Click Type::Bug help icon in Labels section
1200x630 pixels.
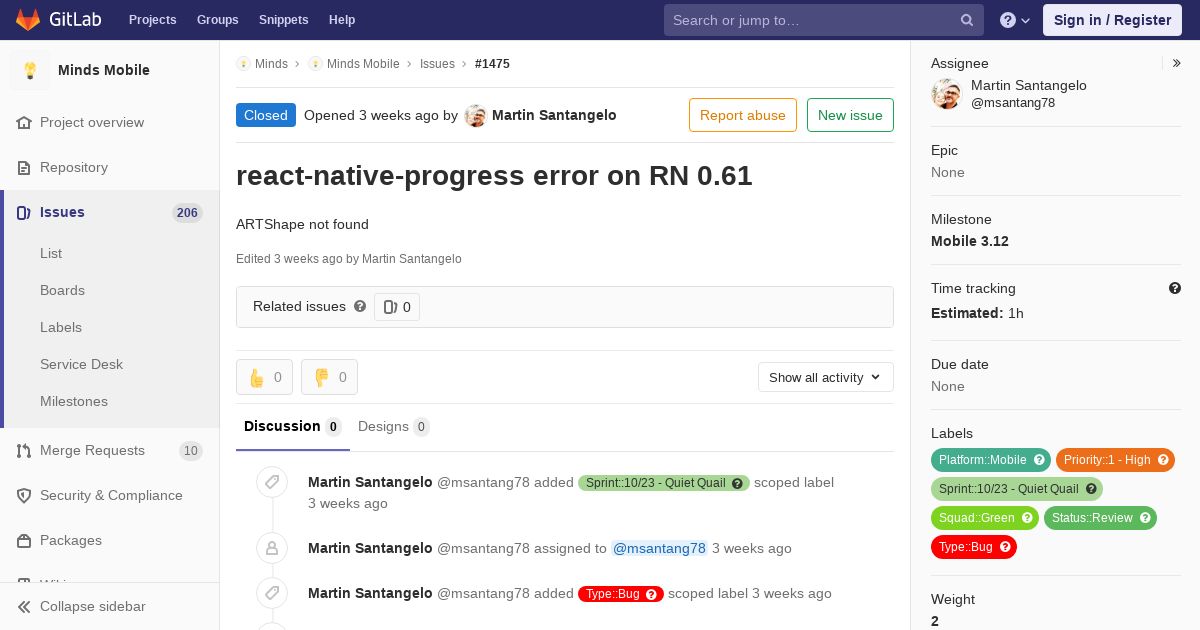point(1005,547)
